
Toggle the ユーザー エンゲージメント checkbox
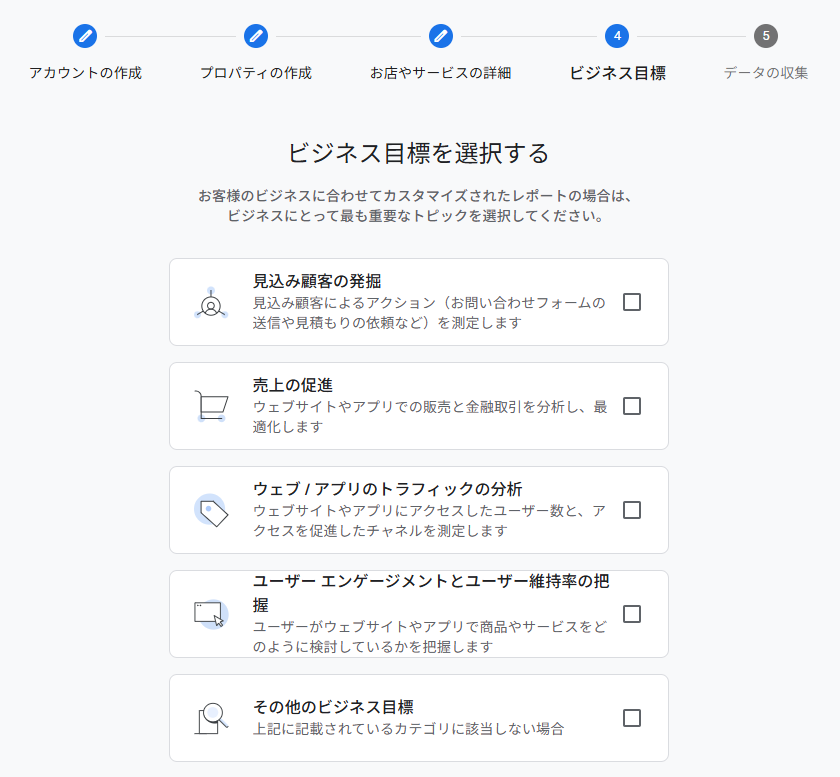click(x=632, y=614)
